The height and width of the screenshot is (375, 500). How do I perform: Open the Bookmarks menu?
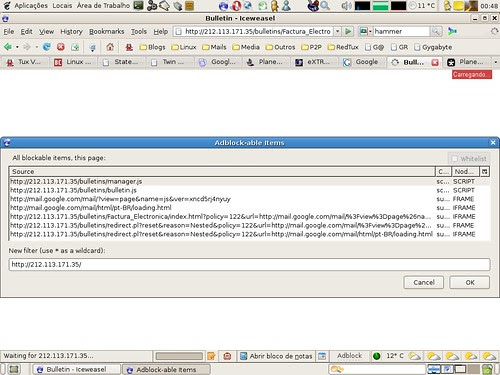[x=106, y=32]
